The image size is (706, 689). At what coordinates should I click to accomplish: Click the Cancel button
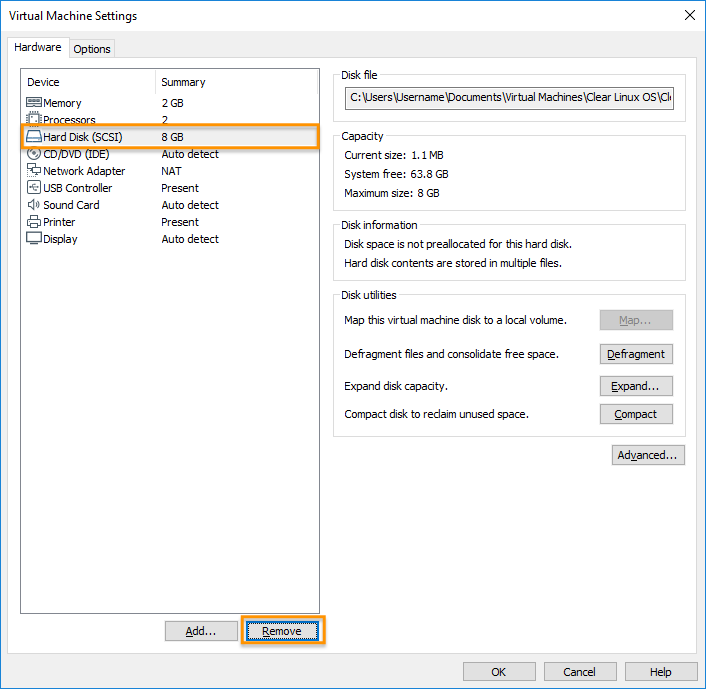point(580,672)
